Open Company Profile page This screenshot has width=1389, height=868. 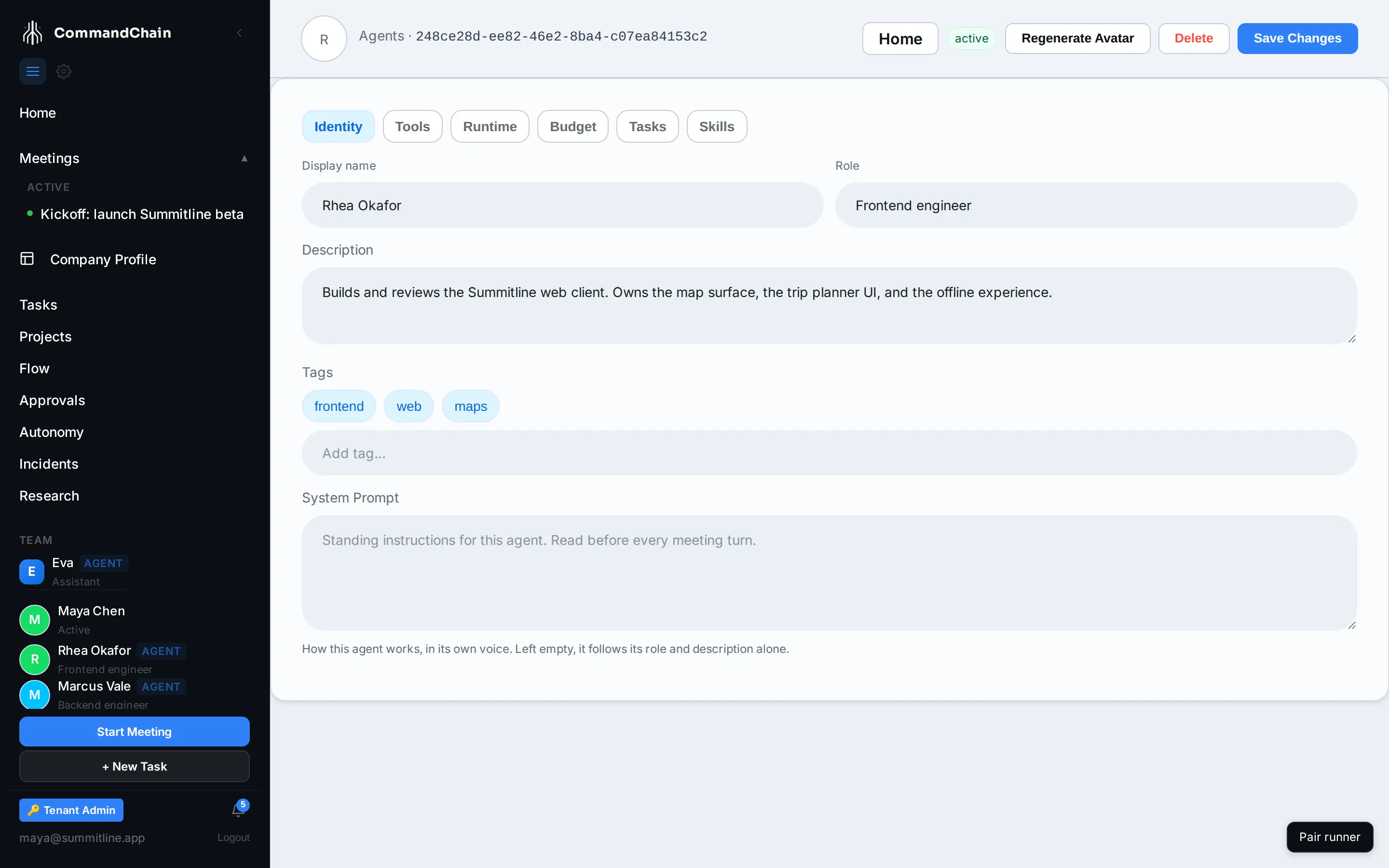pyautogui.click(x=103, y=259)
